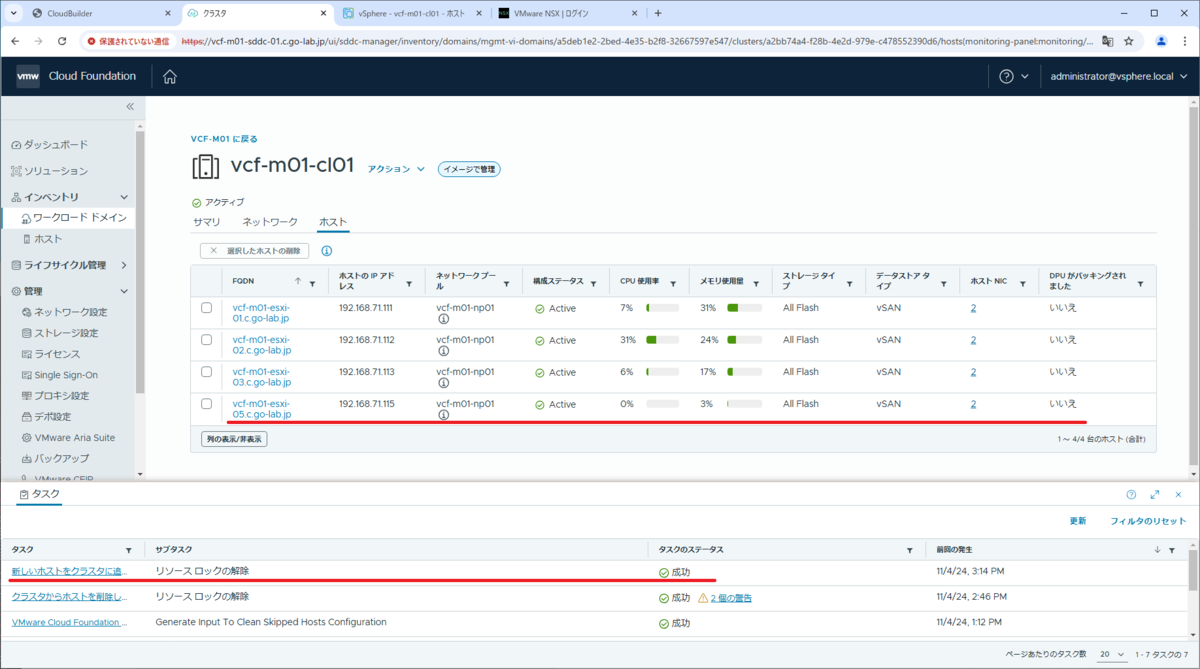The width and height of the screenshot is (1200, 669).
Task: Filter the CPU usage column
Action: 673,284
